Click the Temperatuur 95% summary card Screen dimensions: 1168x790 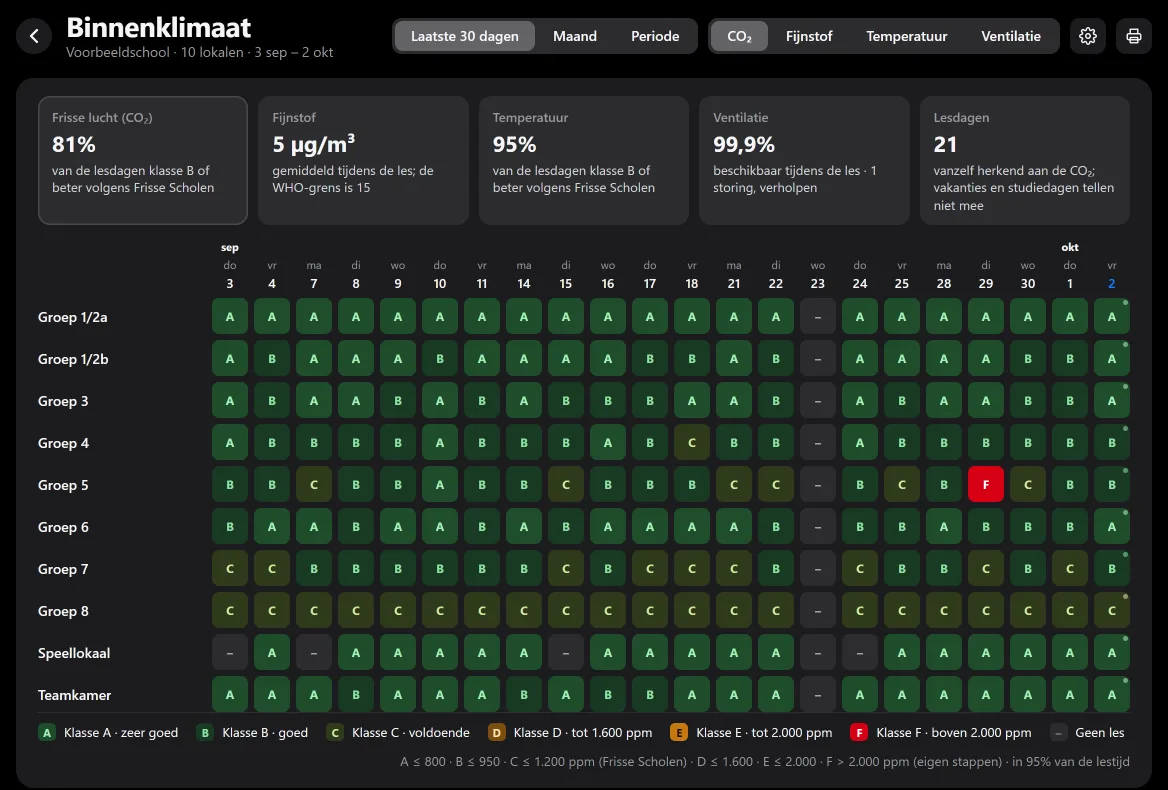point(583,160)
